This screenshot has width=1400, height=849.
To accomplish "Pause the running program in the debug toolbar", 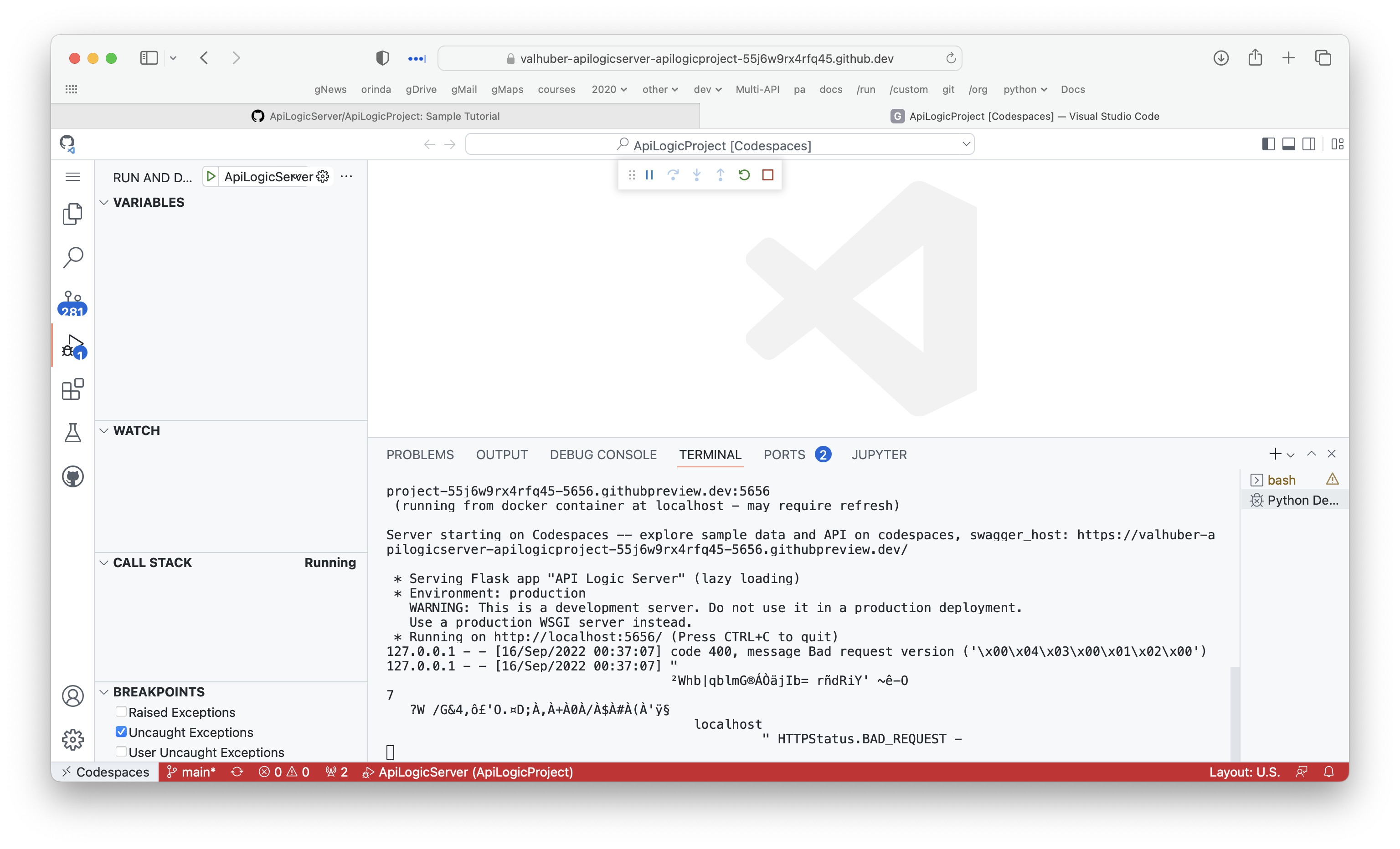I will pos(649,175).
